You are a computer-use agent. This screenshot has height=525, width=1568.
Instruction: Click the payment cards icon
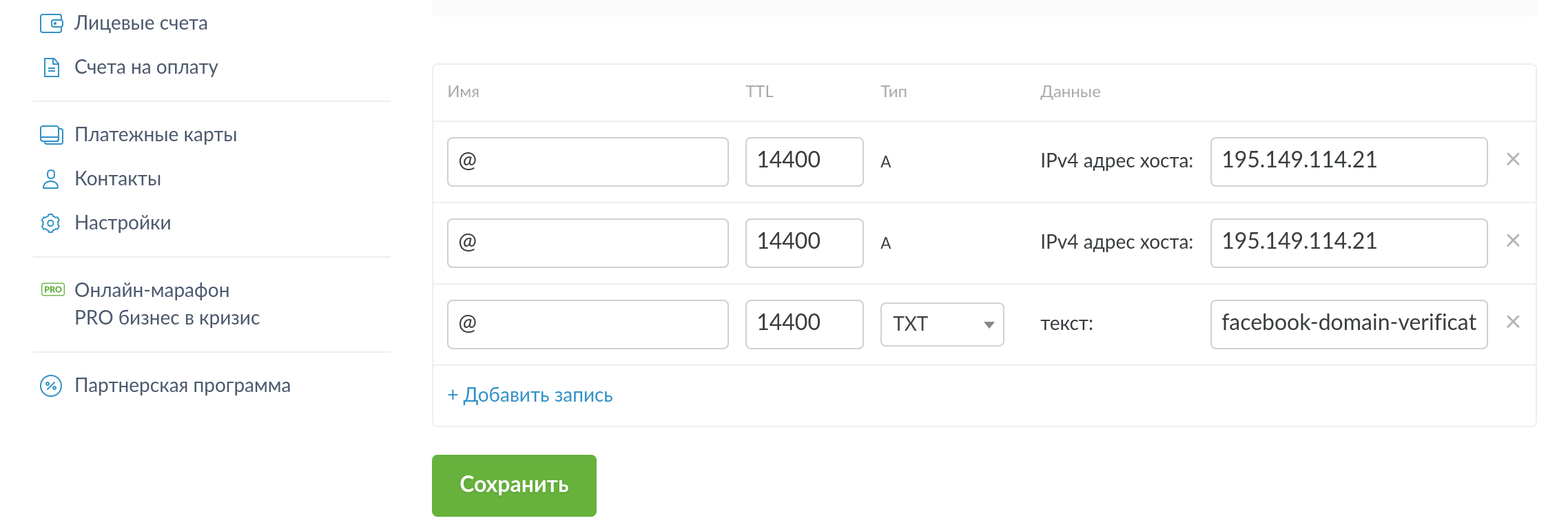point(52,135)
